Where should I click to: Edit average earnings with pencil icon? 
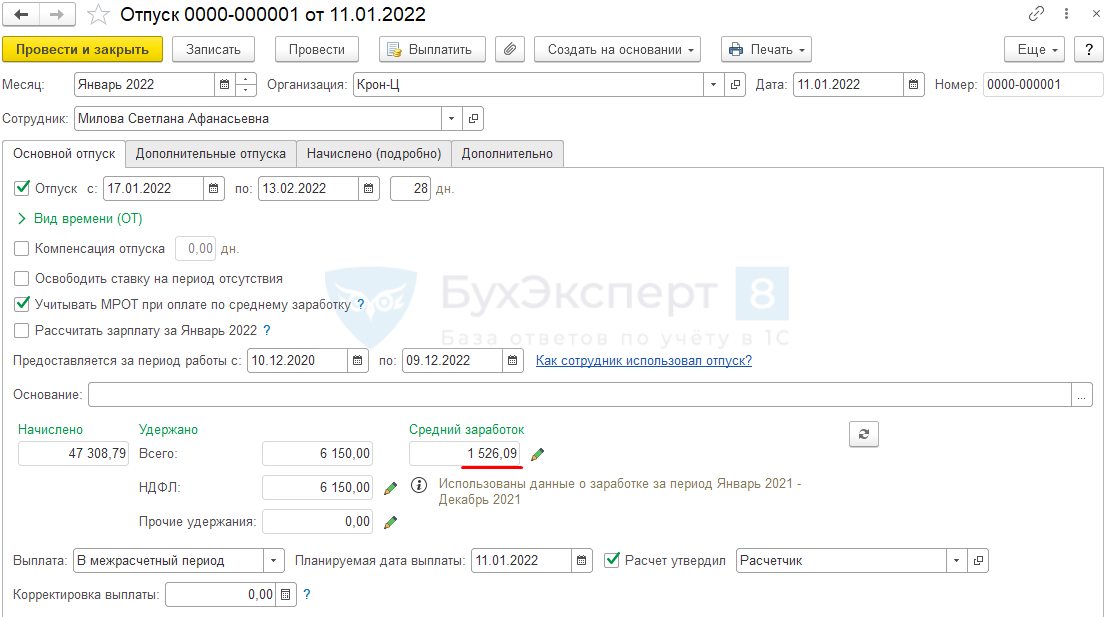538,455
